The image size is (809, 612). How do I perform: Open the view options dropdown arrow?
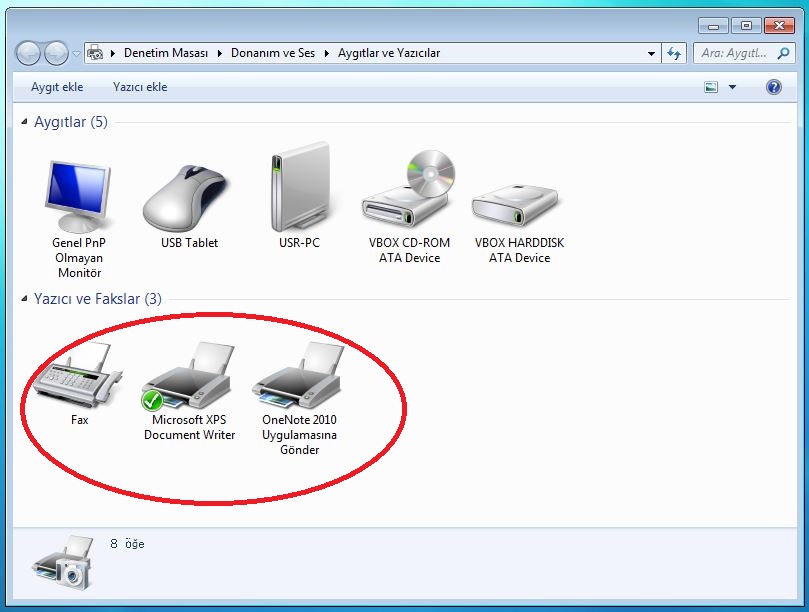[x=732, y=87]
